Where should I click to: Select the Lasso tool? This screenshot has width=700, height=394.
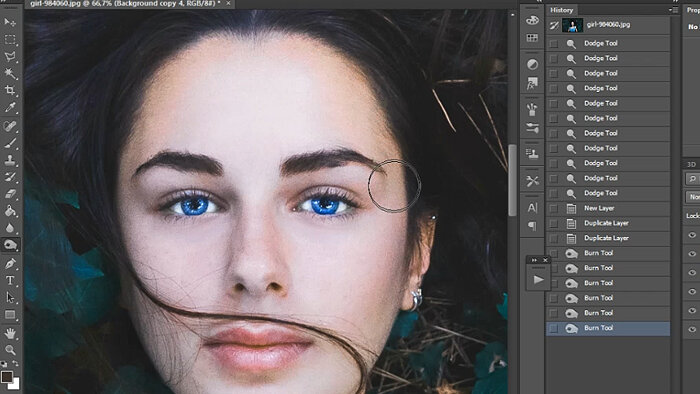[10, 56]
